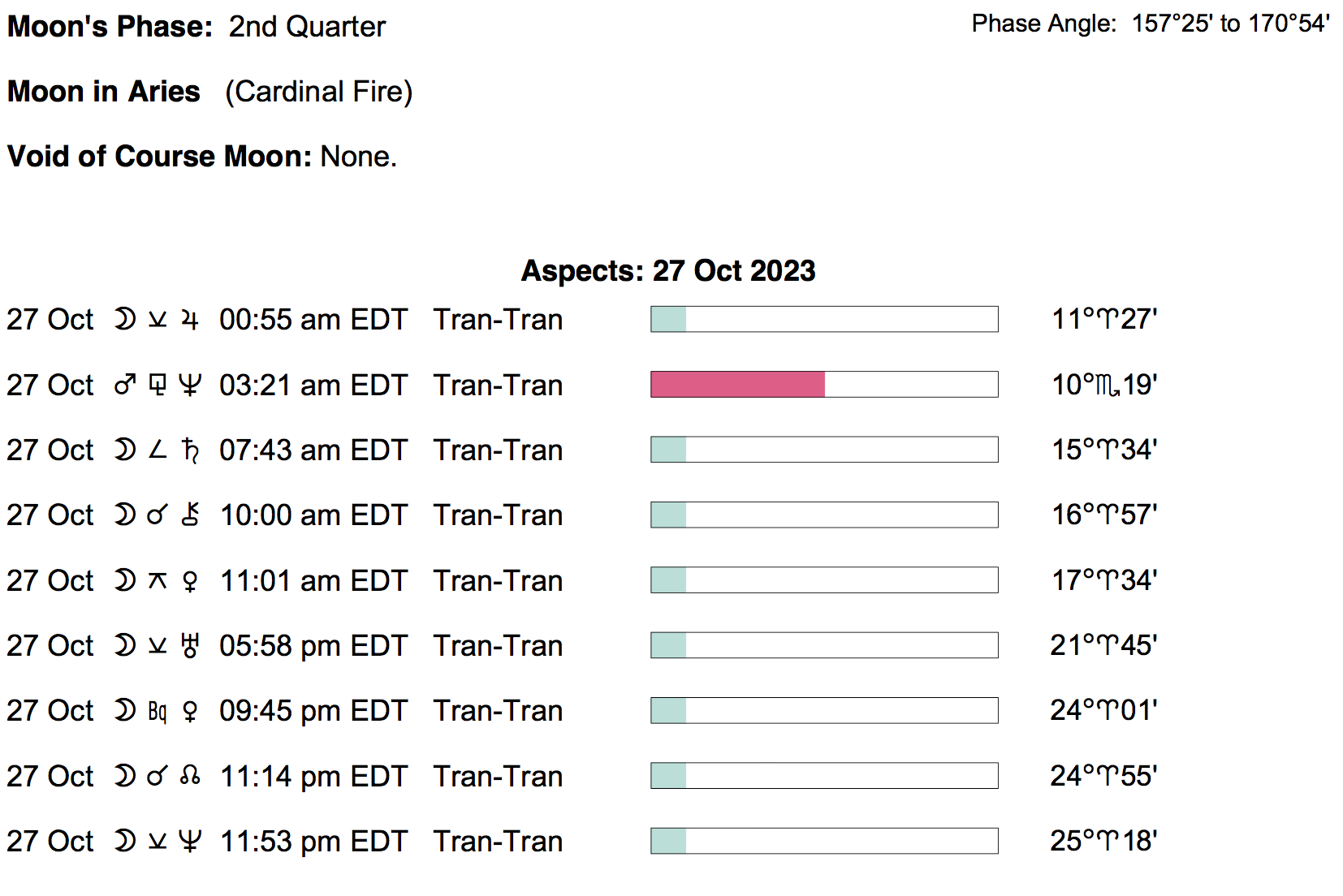Click the Mars glyph in the 03:21 am row
This screenshot has width=1343, height=896.
(124, 385)
